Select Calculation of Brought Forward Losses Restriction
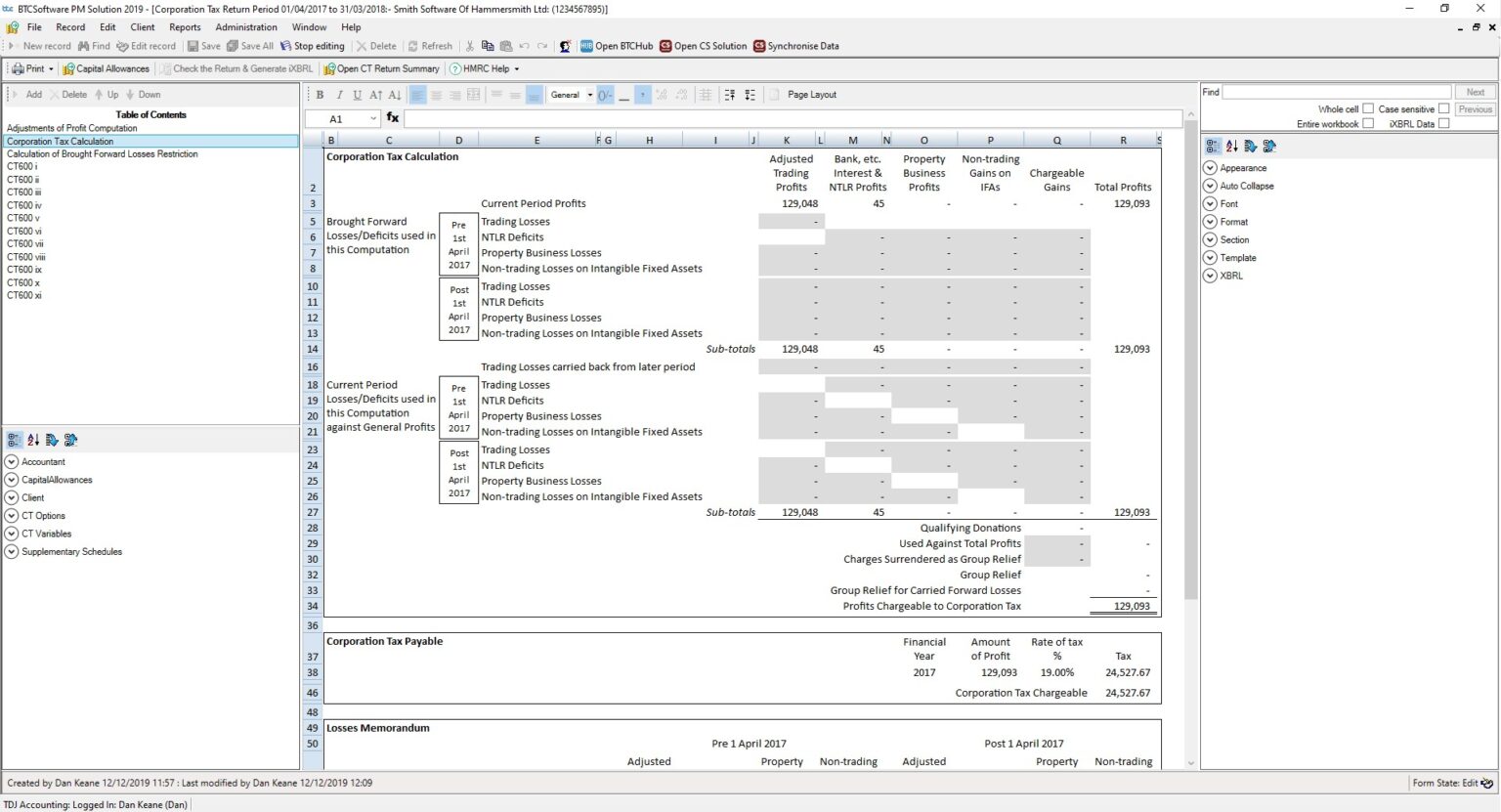Image resolution: width=1501 pixels, height=812 pixels. pyautogui.click(x=103, y=153)
